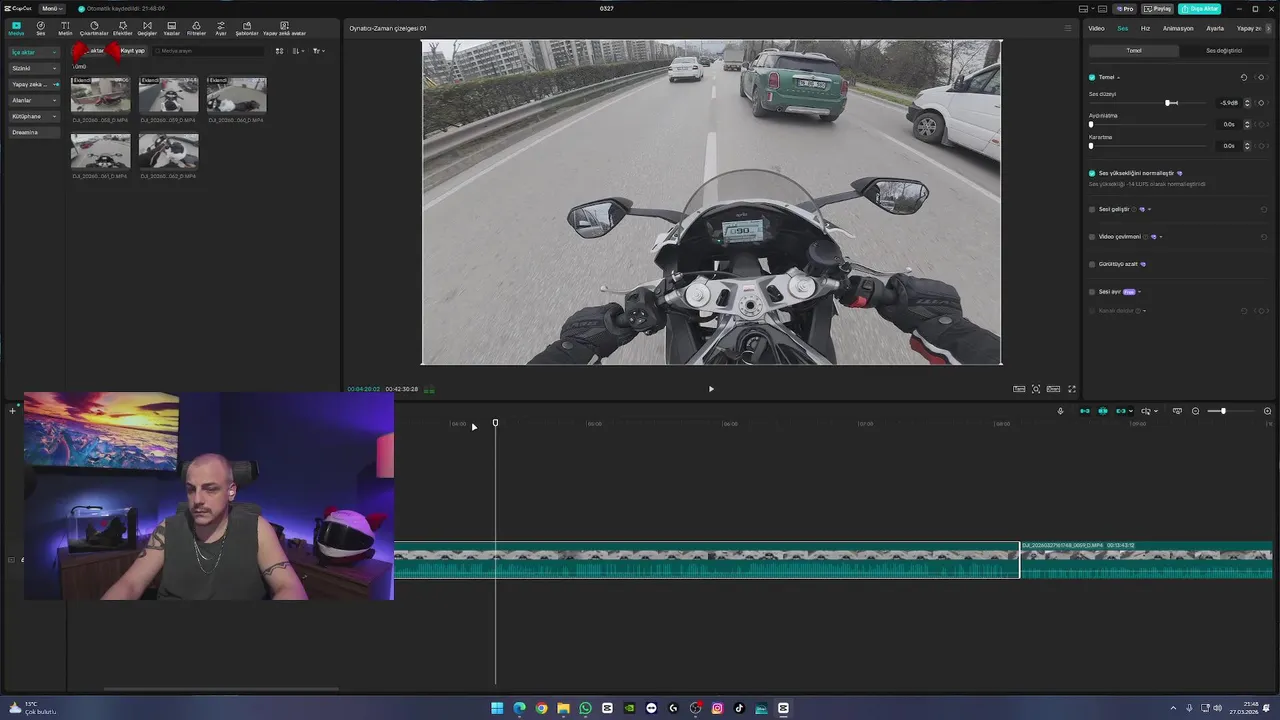Click the player scopes focus icon
1280x720 pixels.
[1036, 389]
